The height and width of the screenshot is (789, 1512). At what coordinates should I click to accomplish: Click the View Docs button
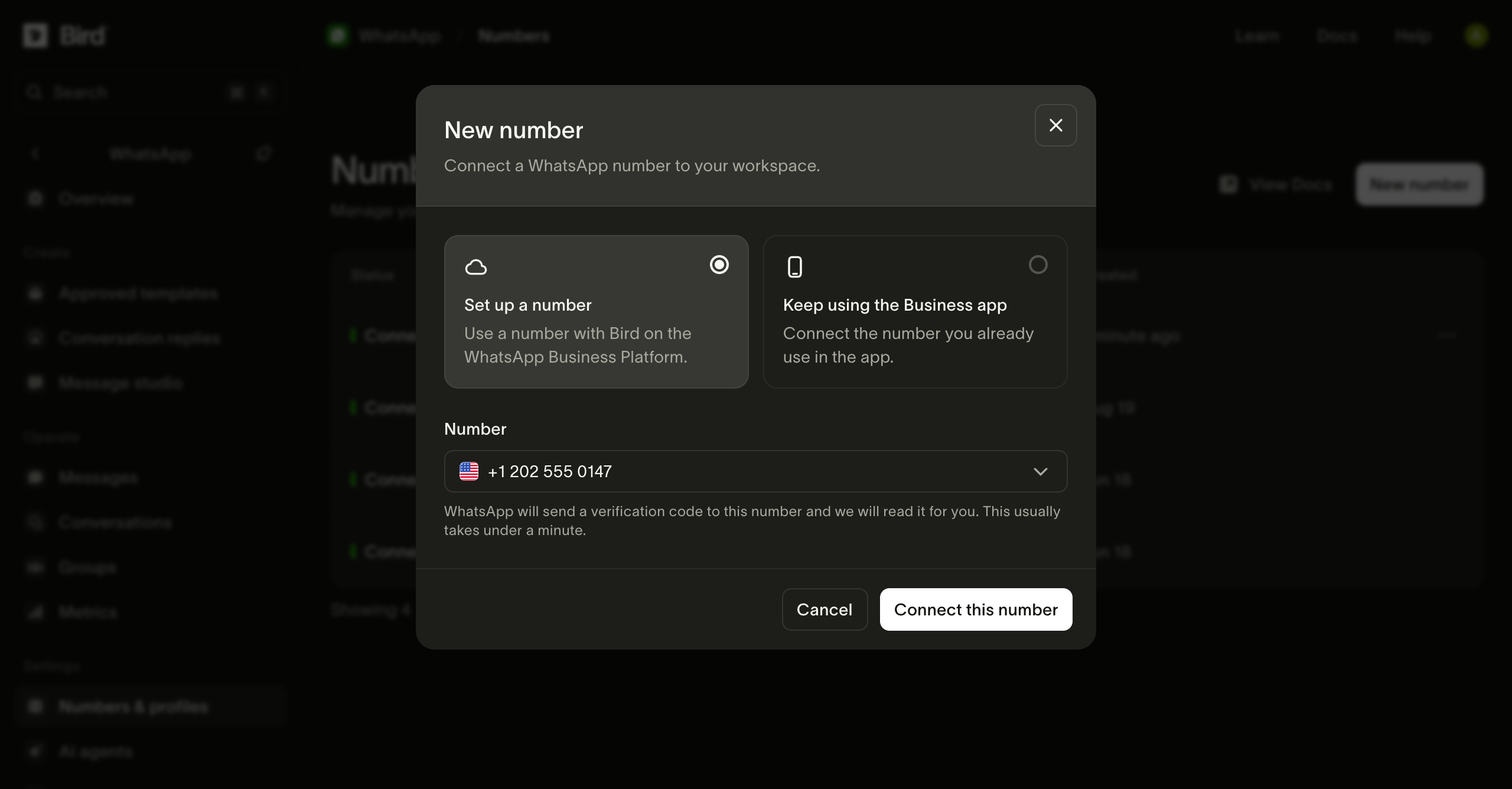pos(1277,184)
